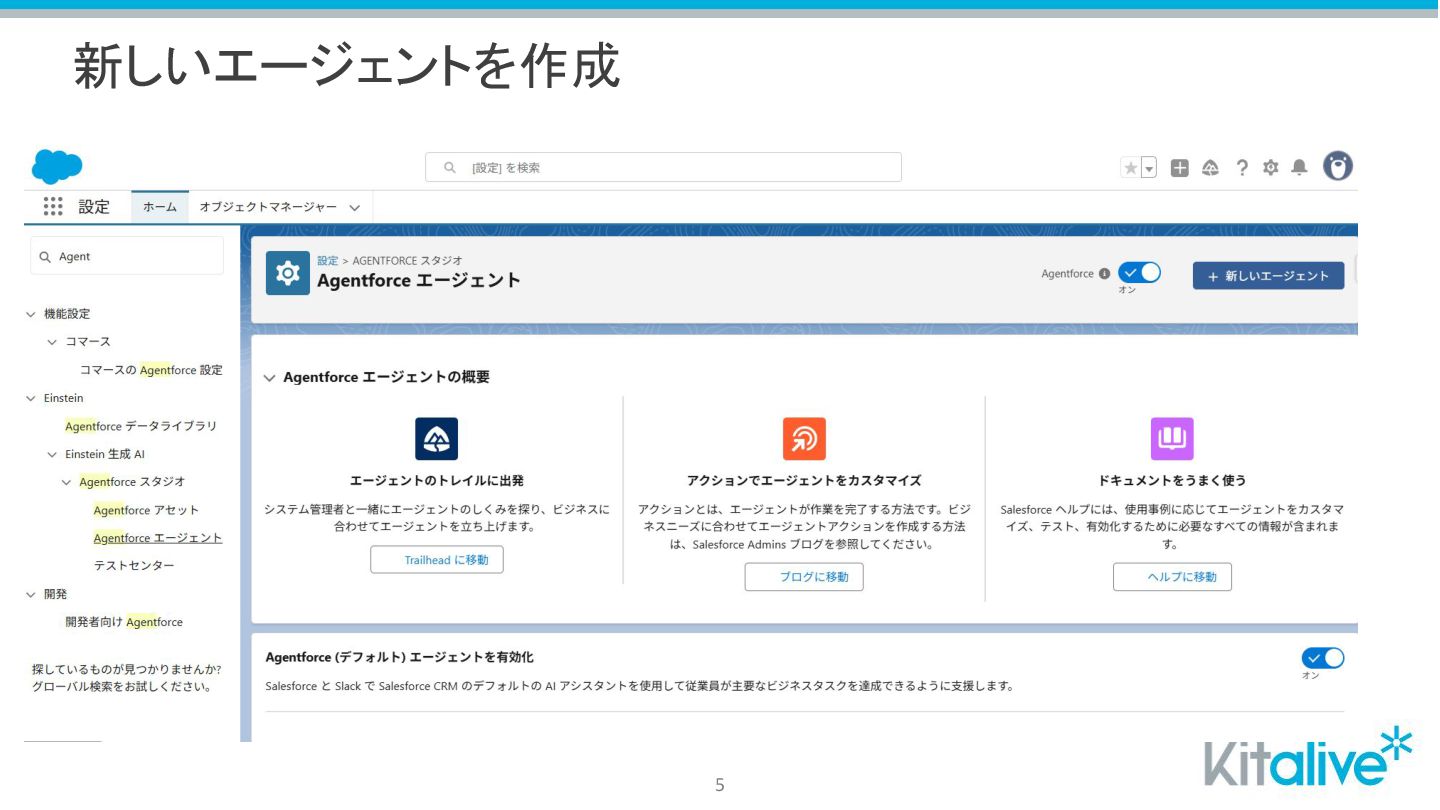Screen dimensions: 1440x810
Task: Collapse the 開発 tree section
Action: (x=31, y=594)
